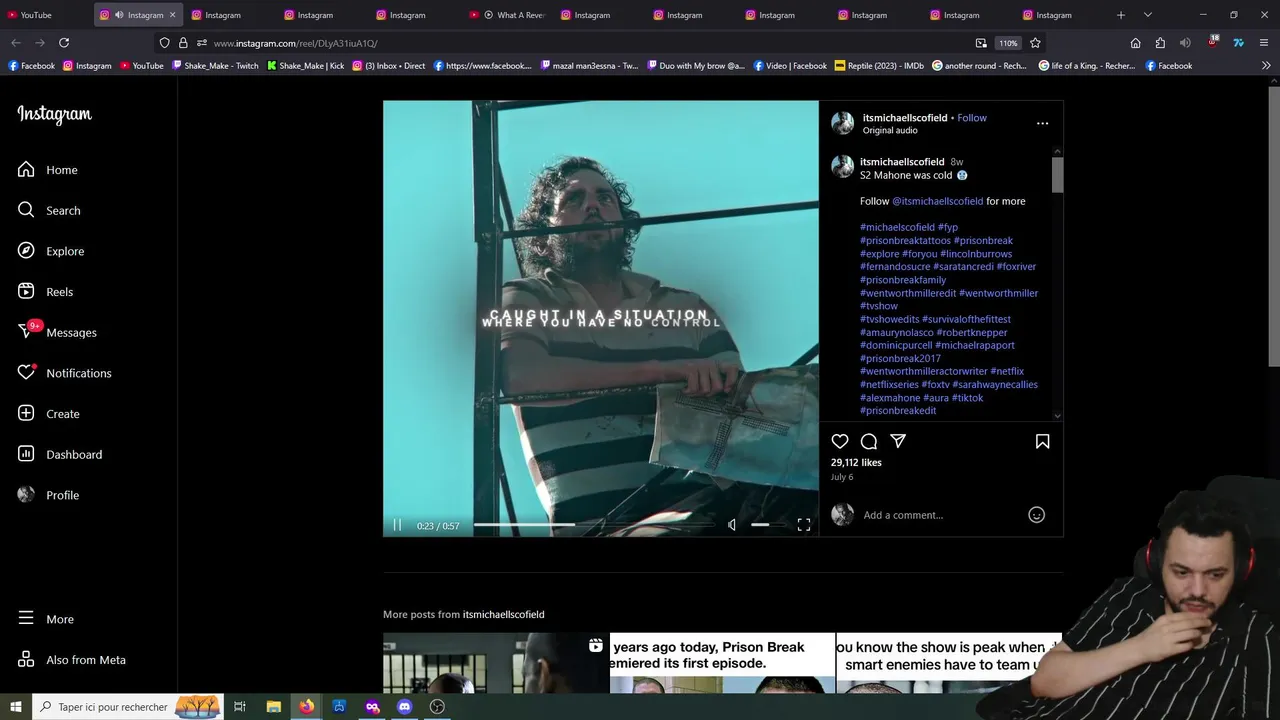Click Create in the sidebar
1280x720 pixels.
48,414
